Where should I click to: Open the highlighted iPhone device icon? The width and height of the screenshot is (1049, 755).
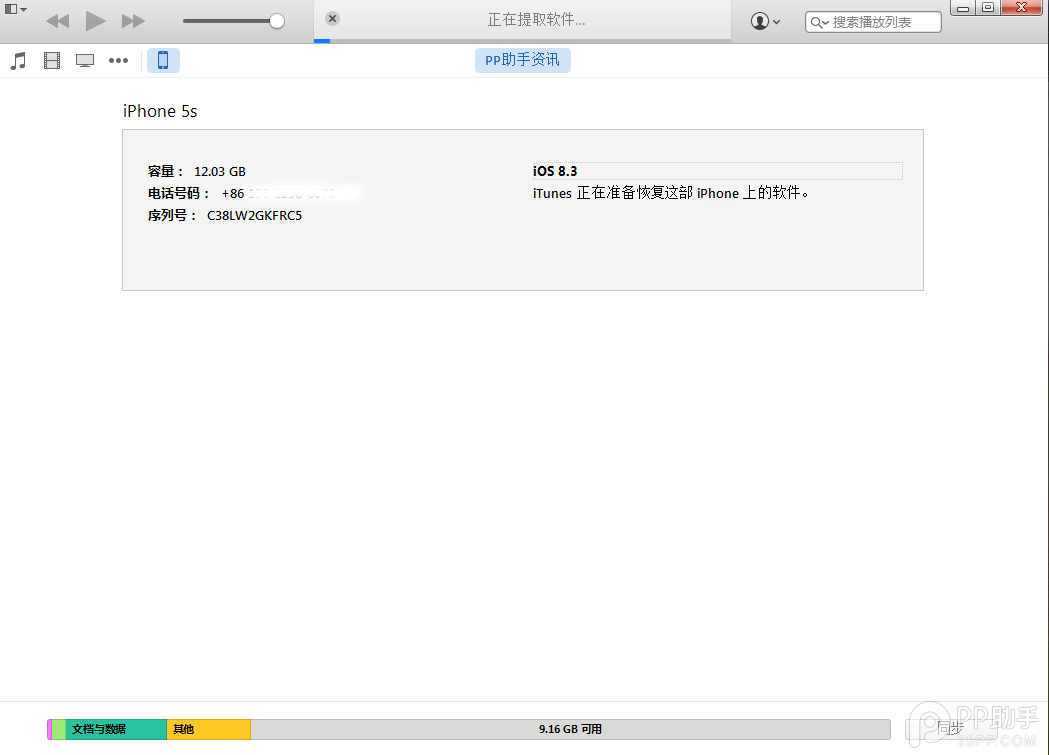pos(161,60)
